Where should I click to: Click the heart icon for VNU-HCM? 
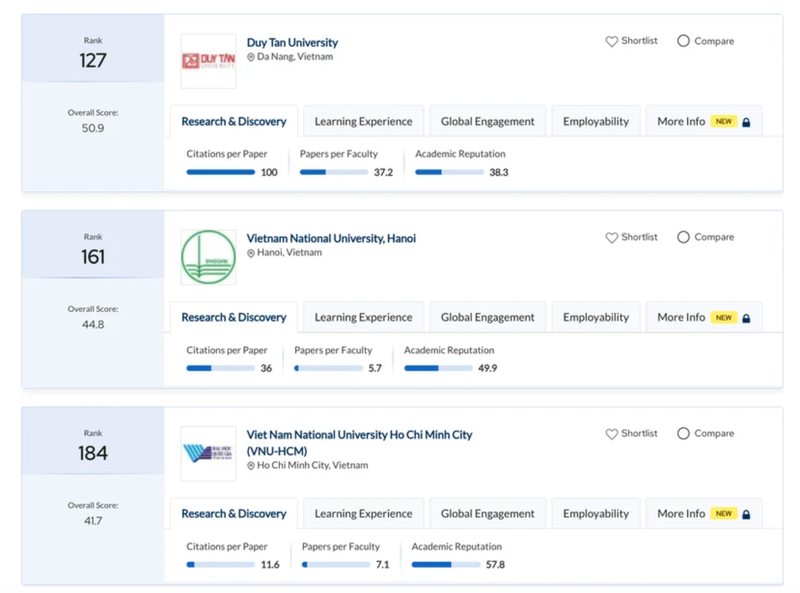click(x=611, y=434)
